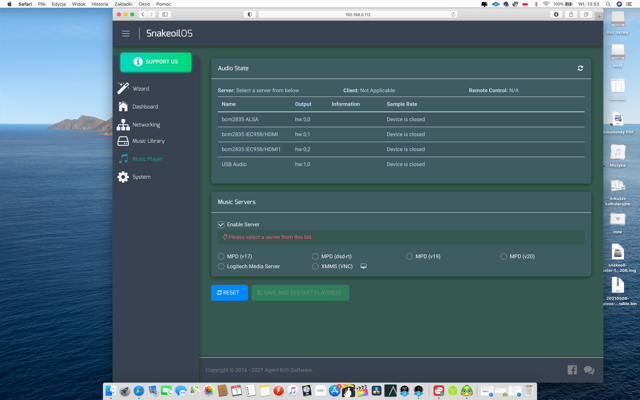Viewport: 640px width, 400px height.
Task: Open Networking settings in the sidebar
Action: point(138,124)
